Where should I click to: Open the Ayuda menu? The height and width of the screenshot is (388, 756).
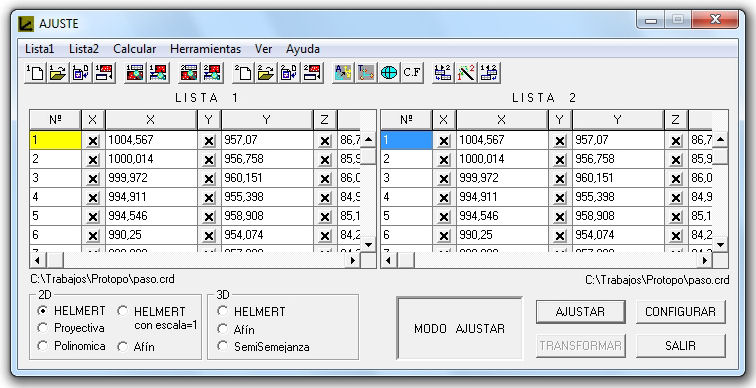point(303,49)
